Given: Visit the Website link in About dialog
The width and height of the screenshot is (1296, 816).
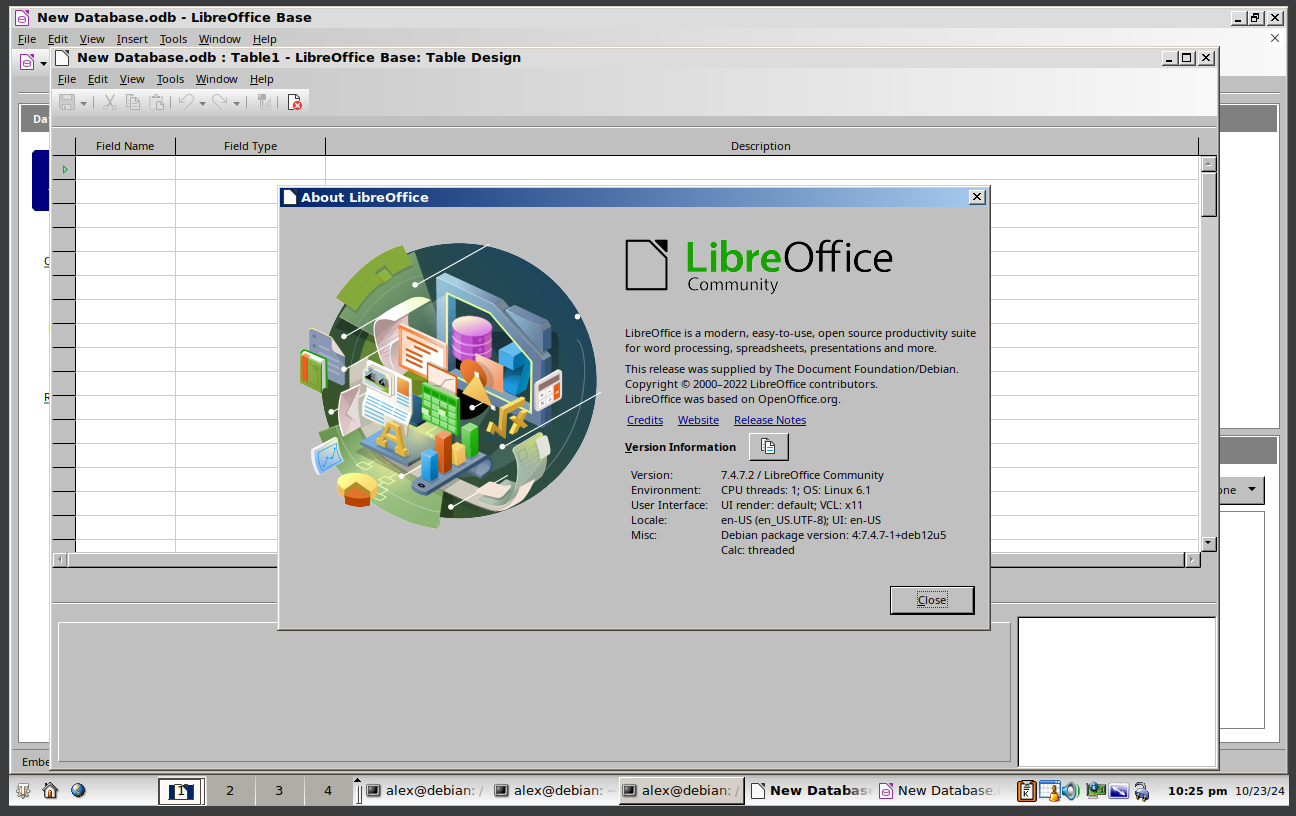Looking at the screenshot, I should pyautogui.click(x=698, y=420).
